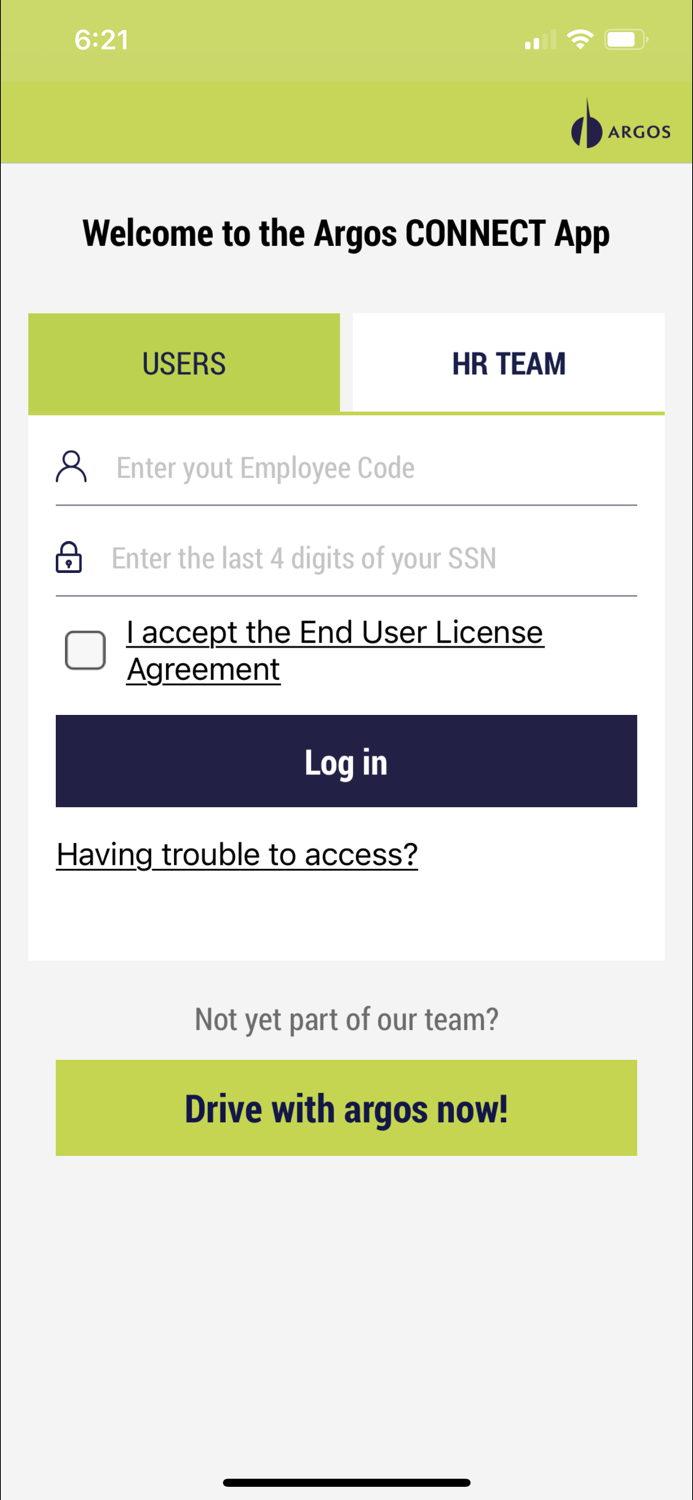Click the padlock icon beside the SSN field
The image size is (693, 1500).
pos(67,557)
